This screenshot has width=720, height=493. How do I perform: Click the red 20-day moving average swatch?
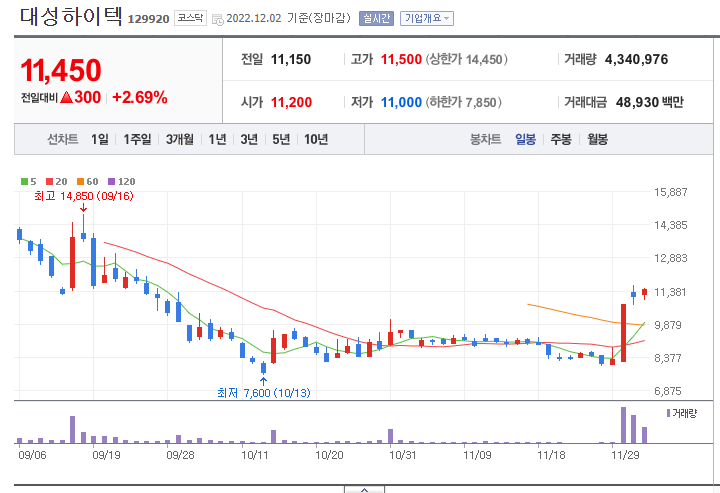point(50,182)
